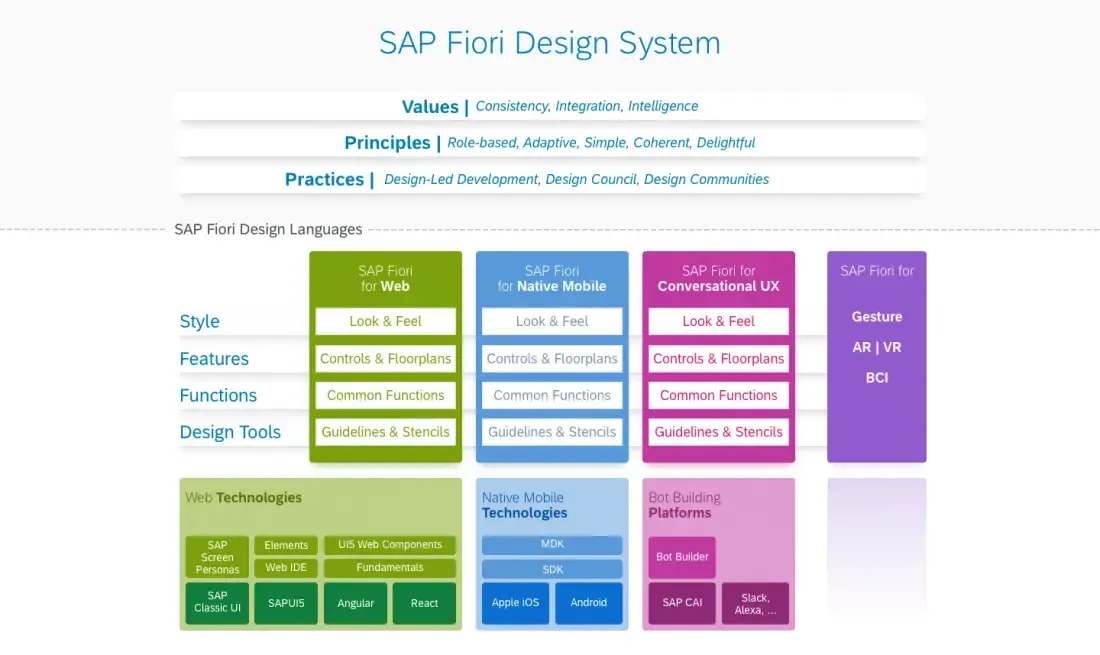Viewport: 1100px width, 655px height.
Task: Open the Bot Builder tool
Action: click(x=681, y=556)
